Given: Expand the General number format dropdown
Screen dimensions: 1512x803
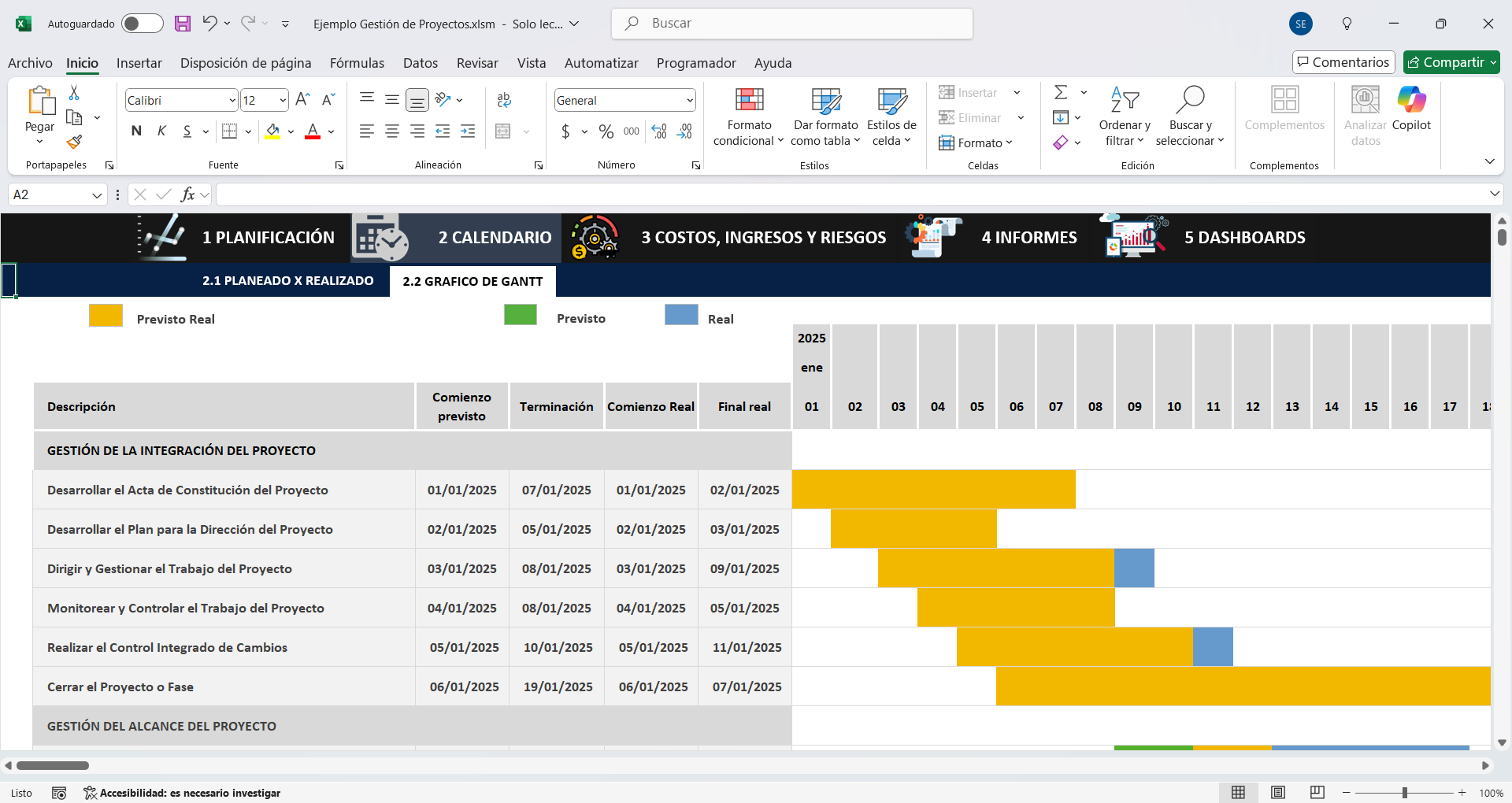Looking at the screenshot, I should coord(690,100).
